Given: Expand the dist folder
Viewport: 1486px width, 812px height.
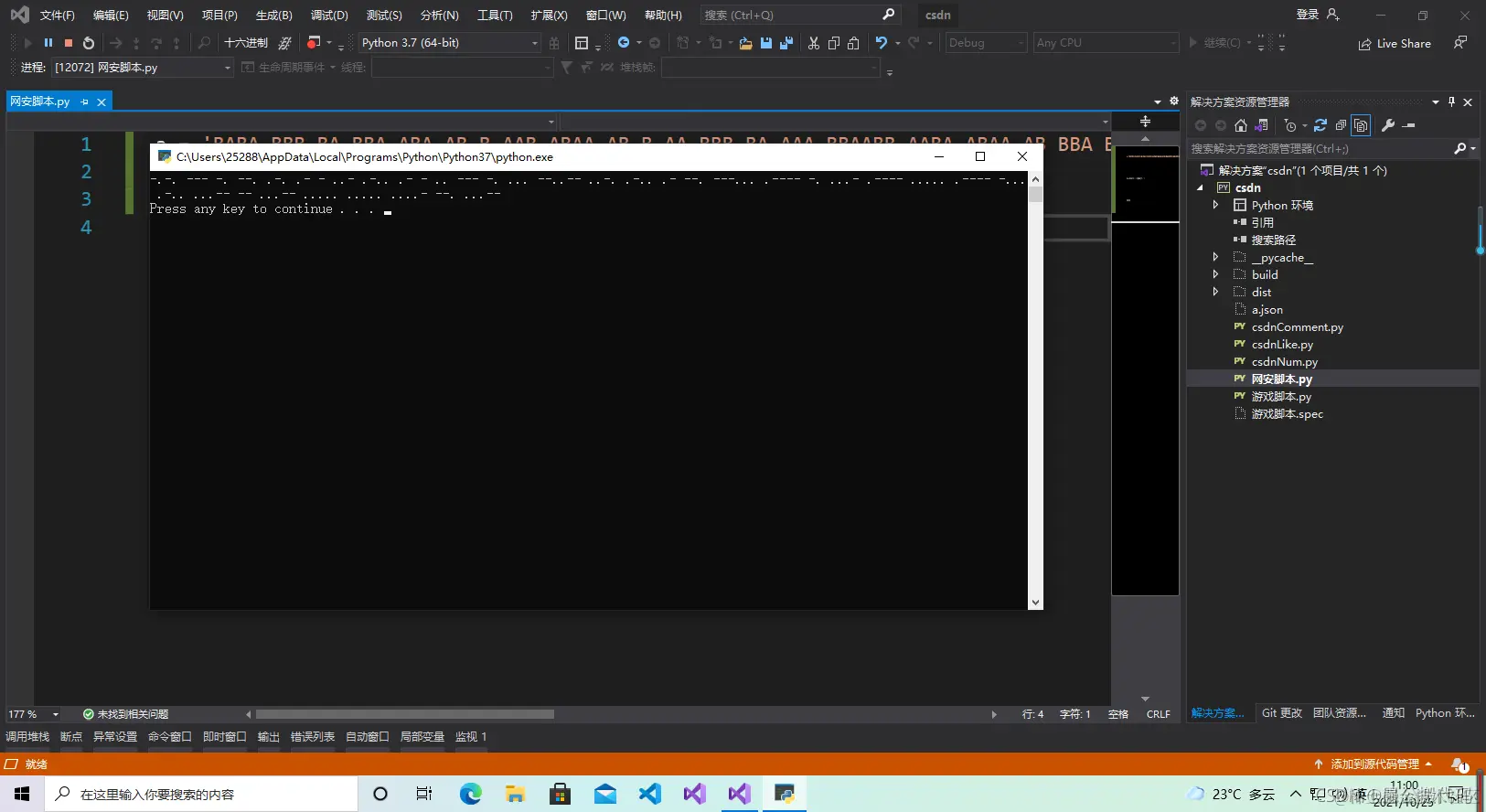Looking at the screenshot, I should pos(1215,292).
